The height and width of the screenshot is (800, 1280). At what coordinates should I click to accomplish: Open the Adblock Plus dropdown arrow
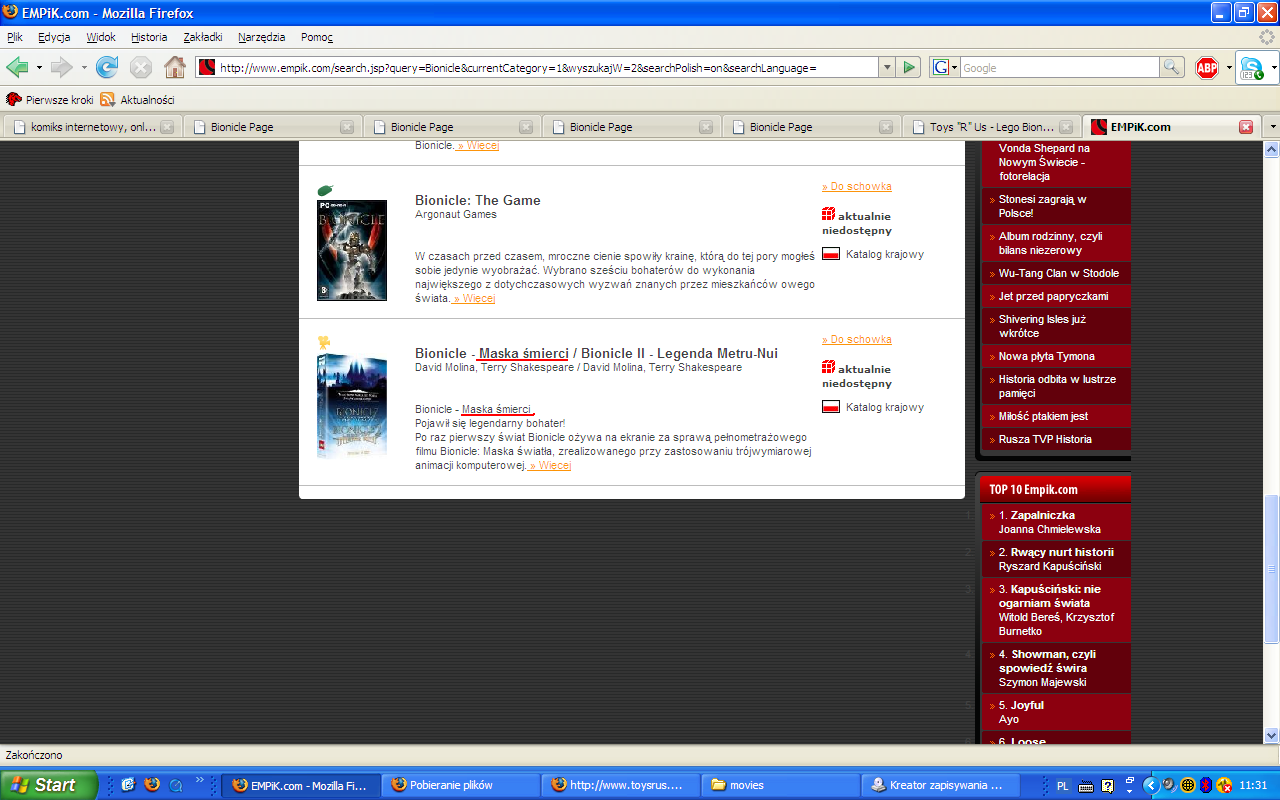pyautogui.click(x=1228, y=67)
